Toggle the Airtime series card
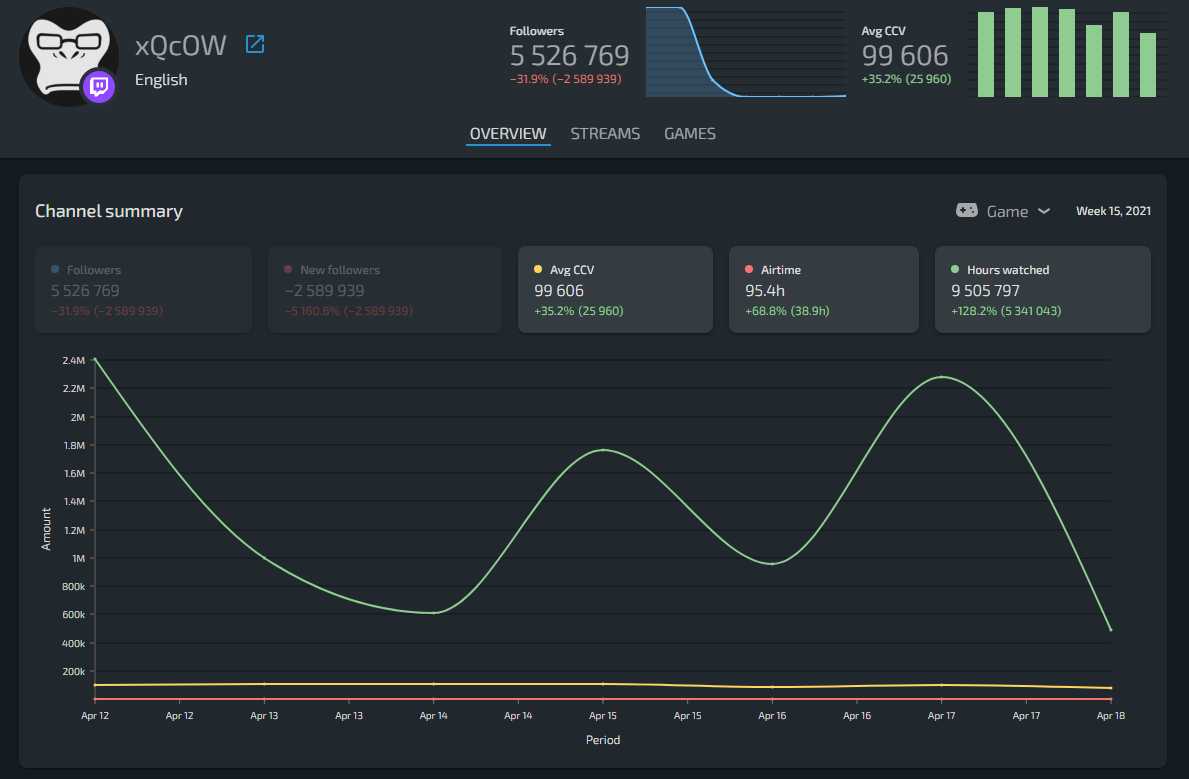The height and width of the screenshot is (779, 1189). coord(824,289)
